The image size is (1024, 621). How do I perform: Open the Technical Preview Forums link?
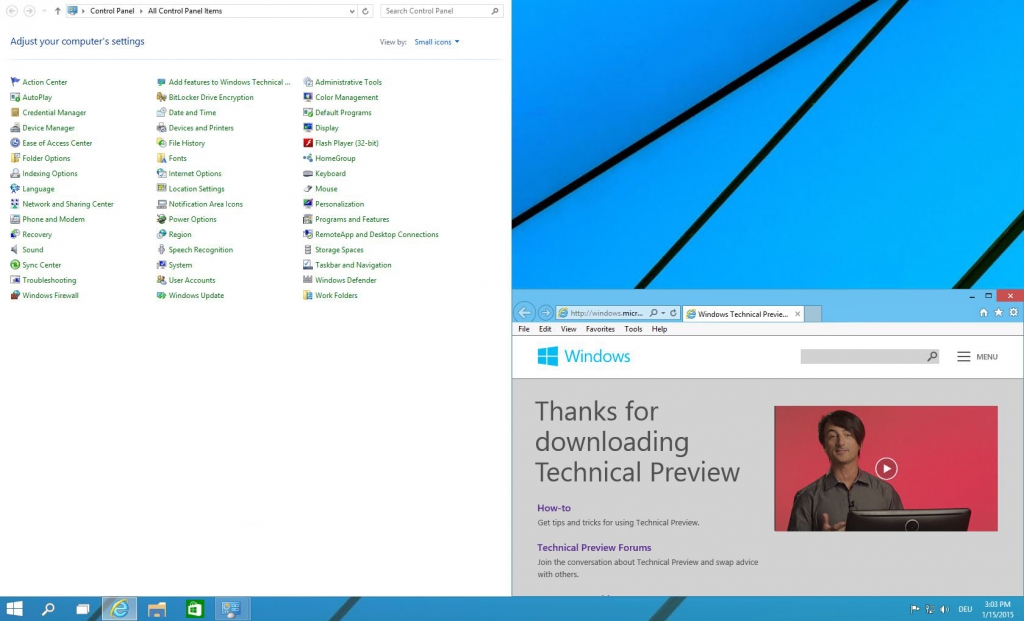pyautogui.click(x=594, y=548)
